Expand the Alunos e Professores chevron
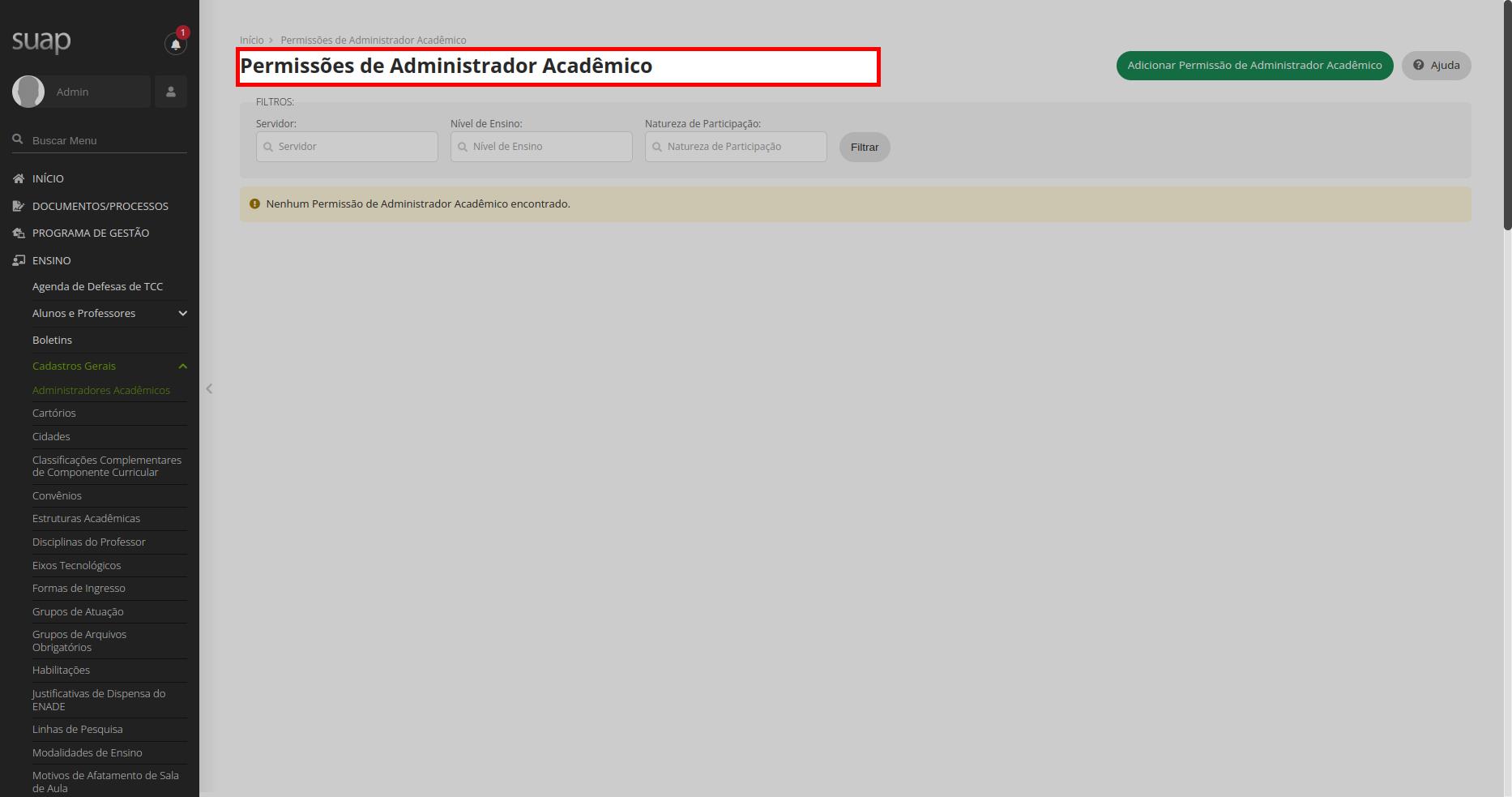The image size is (1512, 797). pyautogui.click(x=182, y=313)
